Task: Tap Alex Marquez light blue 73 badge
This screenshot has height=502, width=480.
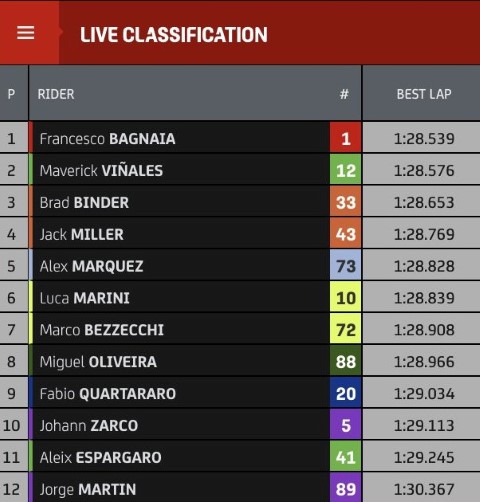Action: click(x=345, y=265)
